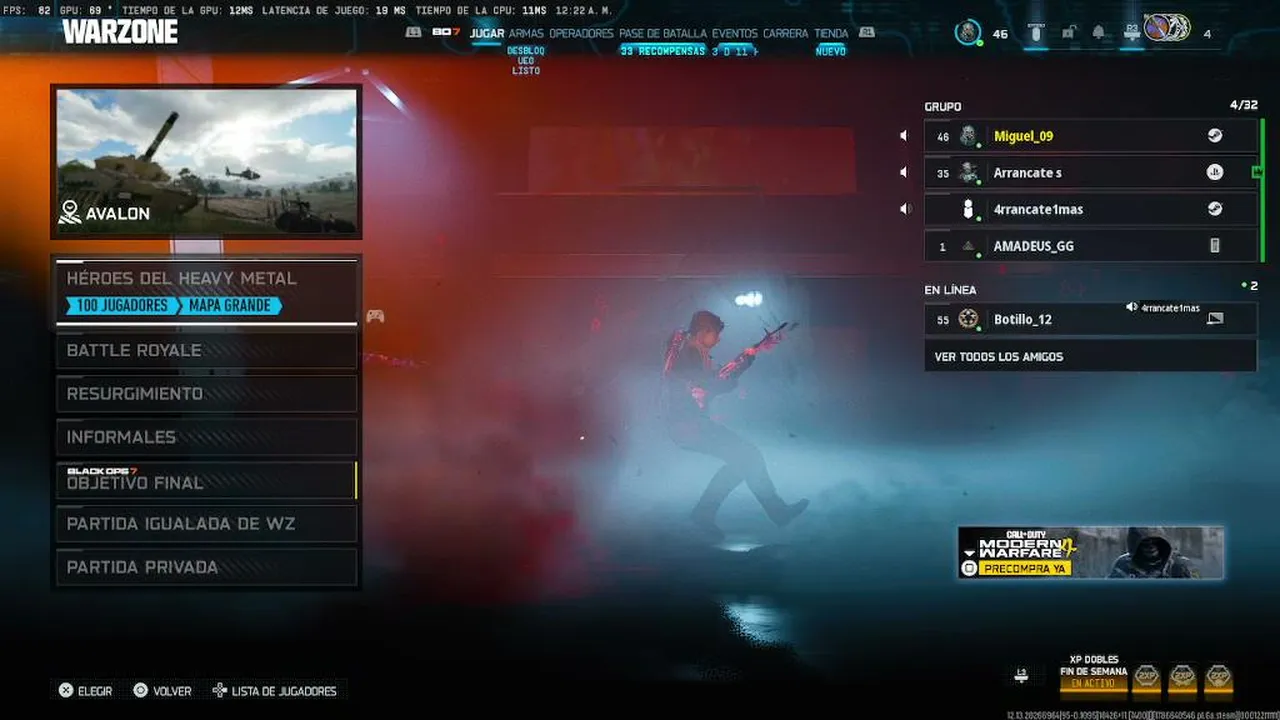1280x720 pixels.
Task: Toggle voice speaker for 4rrancate1mas
Action: [905, 209]
